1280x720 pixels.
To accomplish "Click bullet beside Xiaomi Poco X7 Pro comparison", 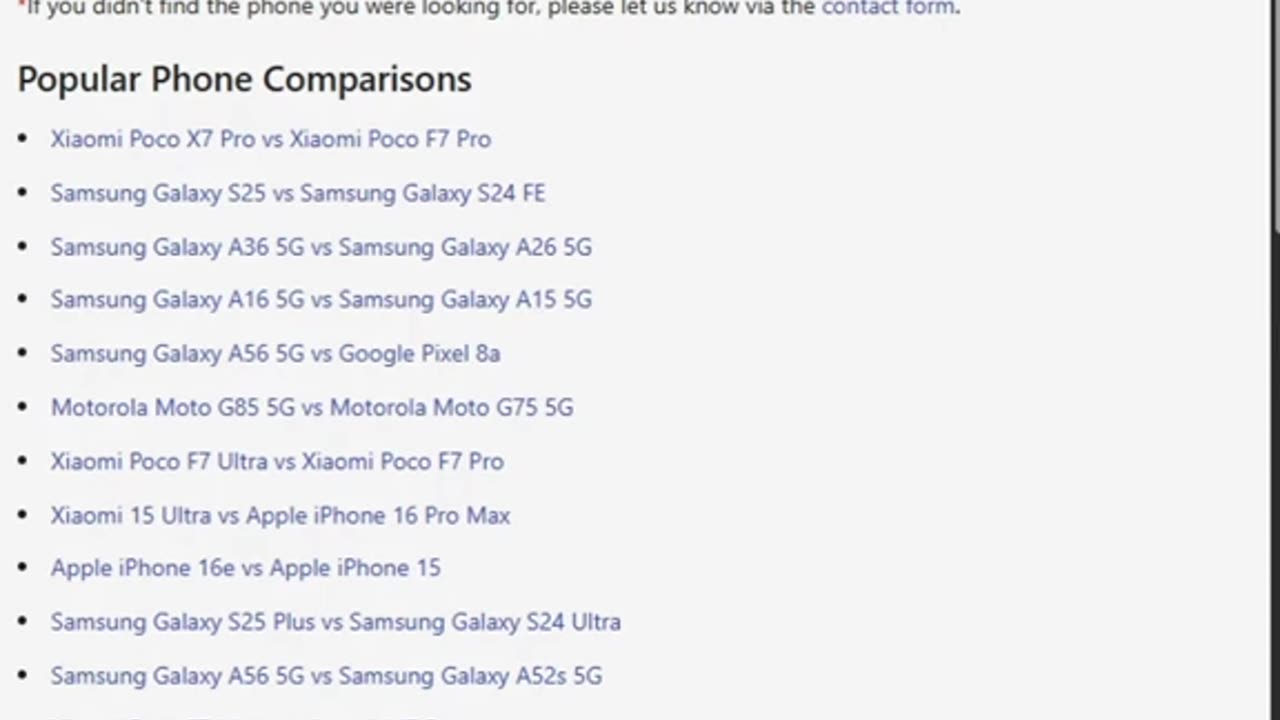I will [x=23, y=139].
